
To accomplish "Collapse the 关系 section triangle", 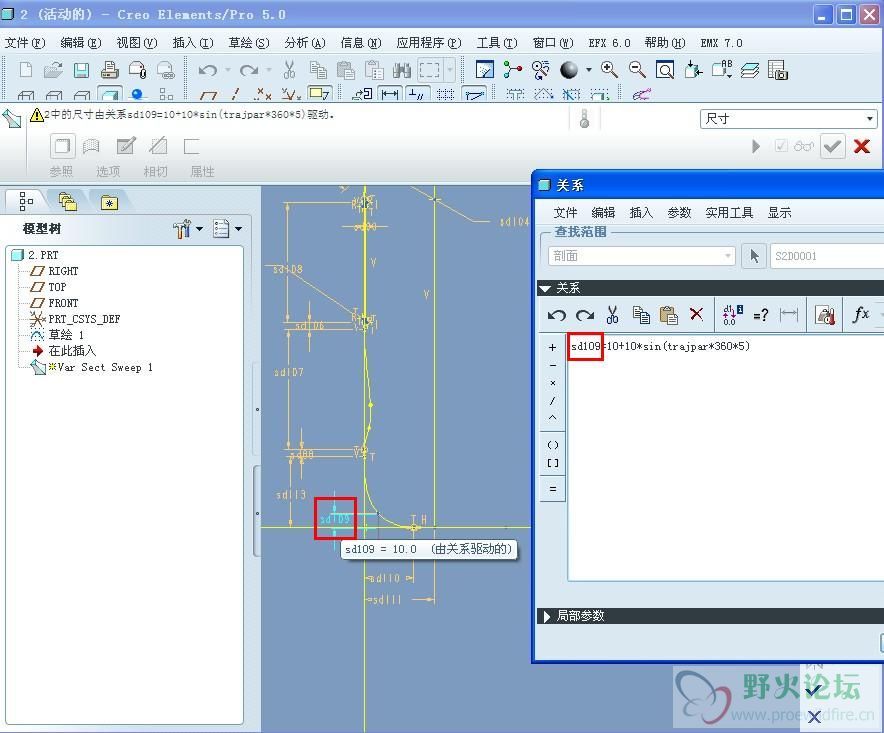I will click(545, 289).
